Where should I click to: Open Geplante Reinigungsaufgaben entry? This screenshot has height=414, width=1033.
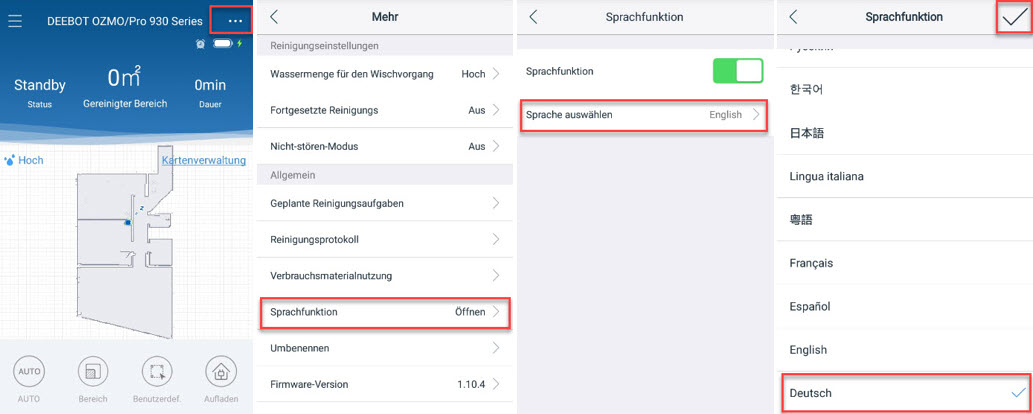pos(383,204)
